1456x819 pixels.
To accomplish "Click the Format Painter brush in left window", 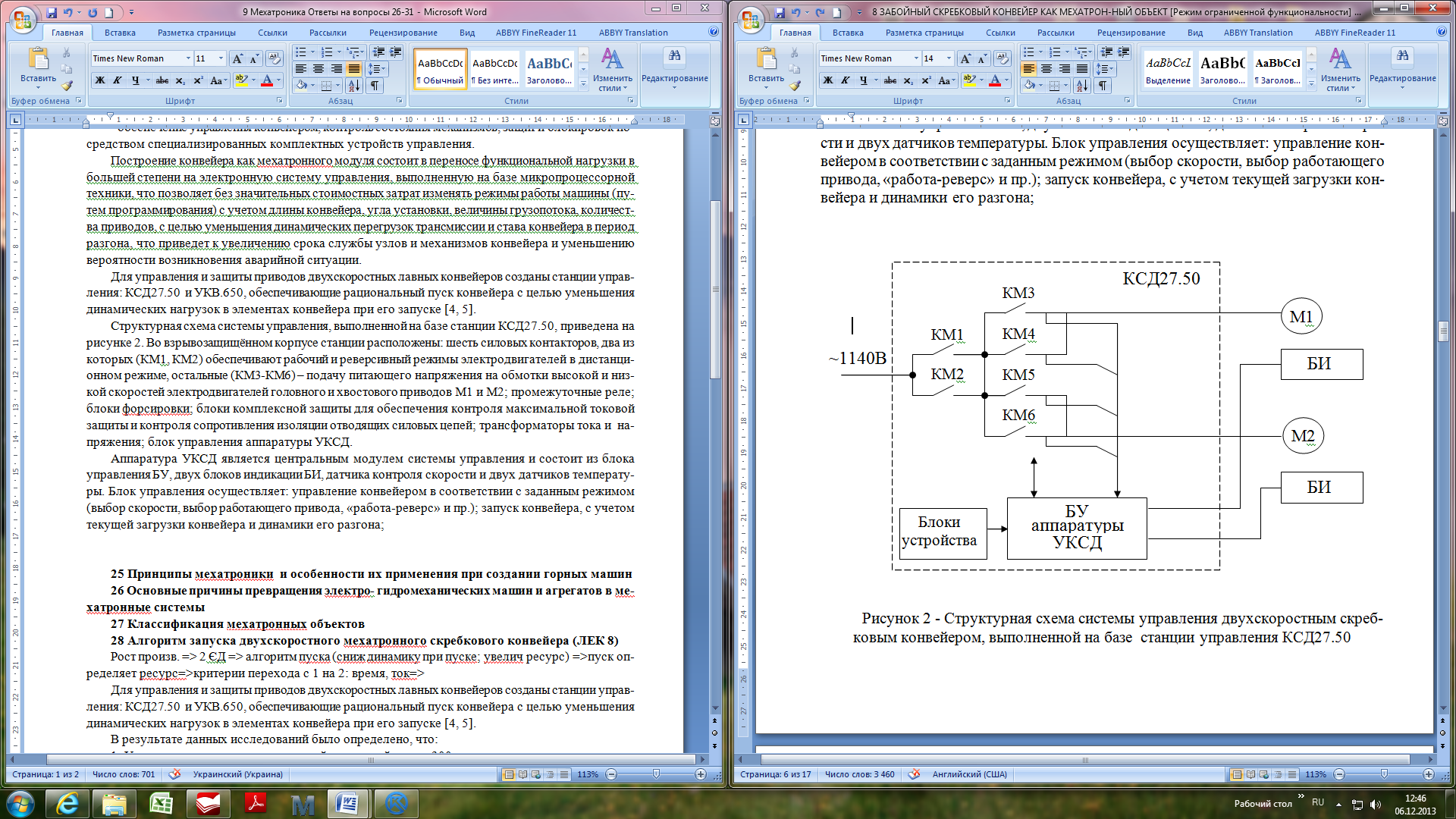I will pos(67,86).
